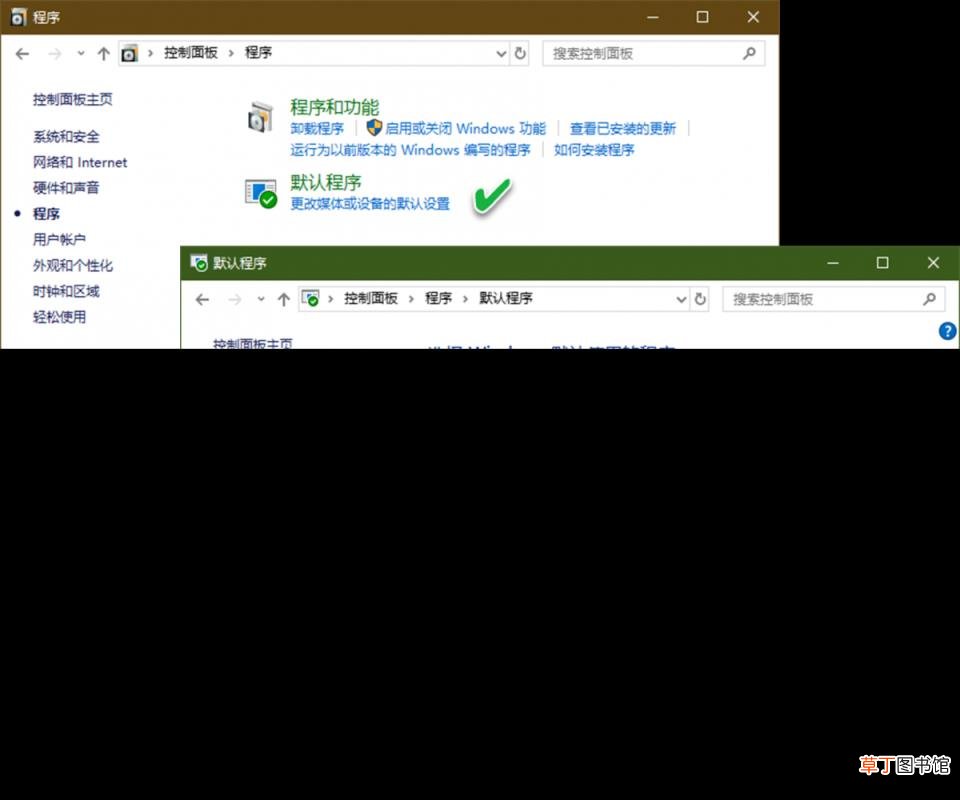Screen dimensions: 960x800
Task: Minimize the 默认程序 window
Action: click(x=833, y=263)
